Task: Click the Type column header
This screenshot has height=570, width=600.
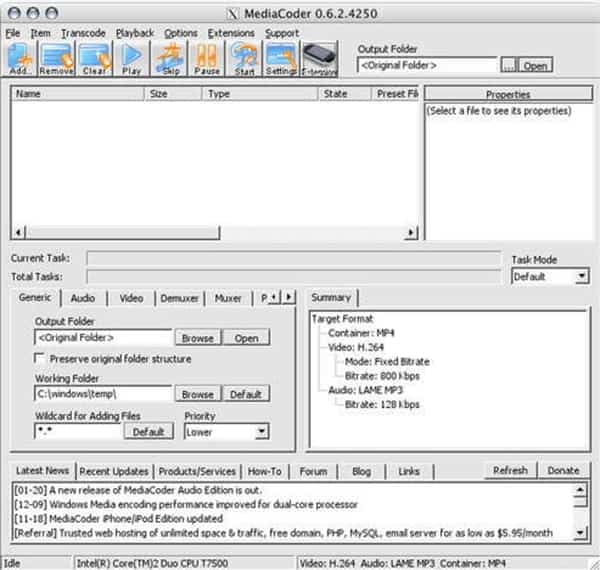Action: [261, 94]
